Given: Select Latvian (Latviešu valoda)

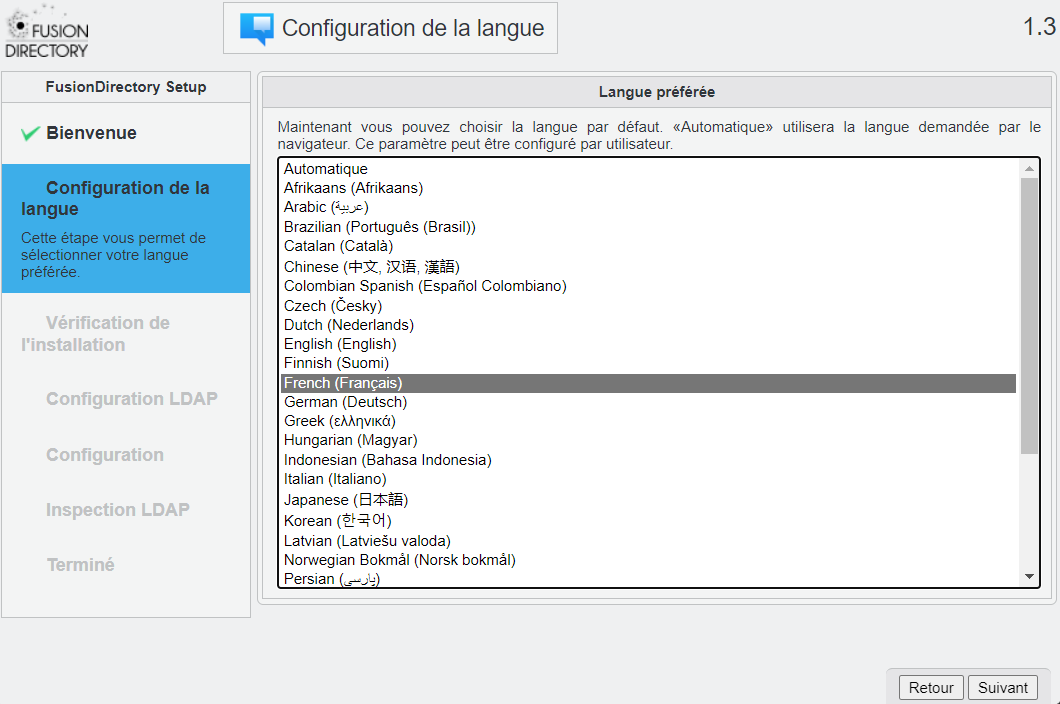Looking at the screenshot, I should 648,541.
